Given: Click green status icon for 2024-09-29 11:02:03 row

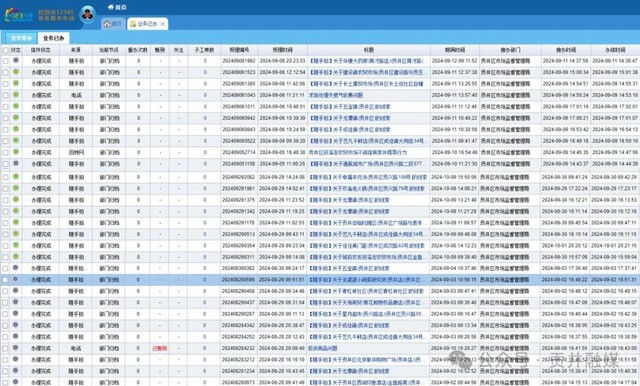Looking at the screenshot, I should tap(16, 222).
